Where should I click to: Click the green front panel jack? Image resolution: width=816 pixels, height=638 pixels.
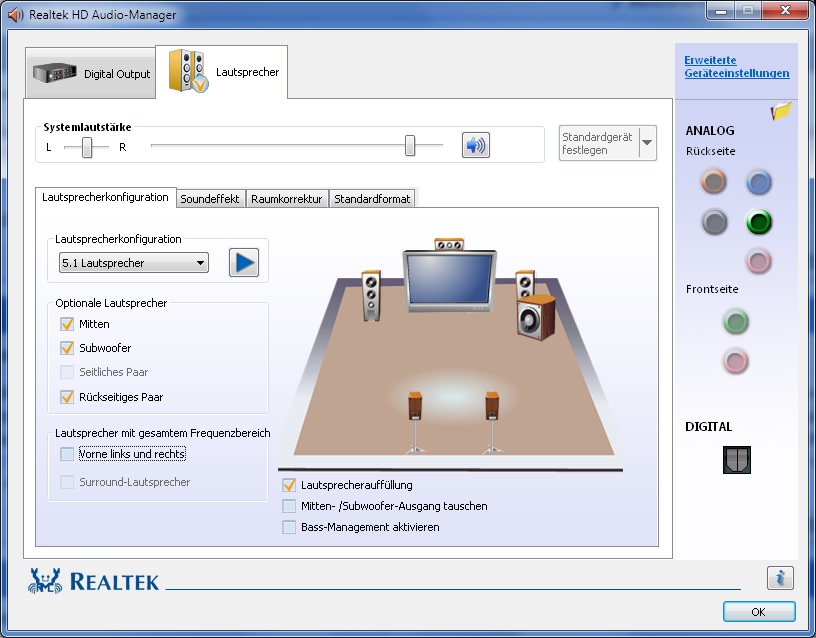(x=736, y=322)
